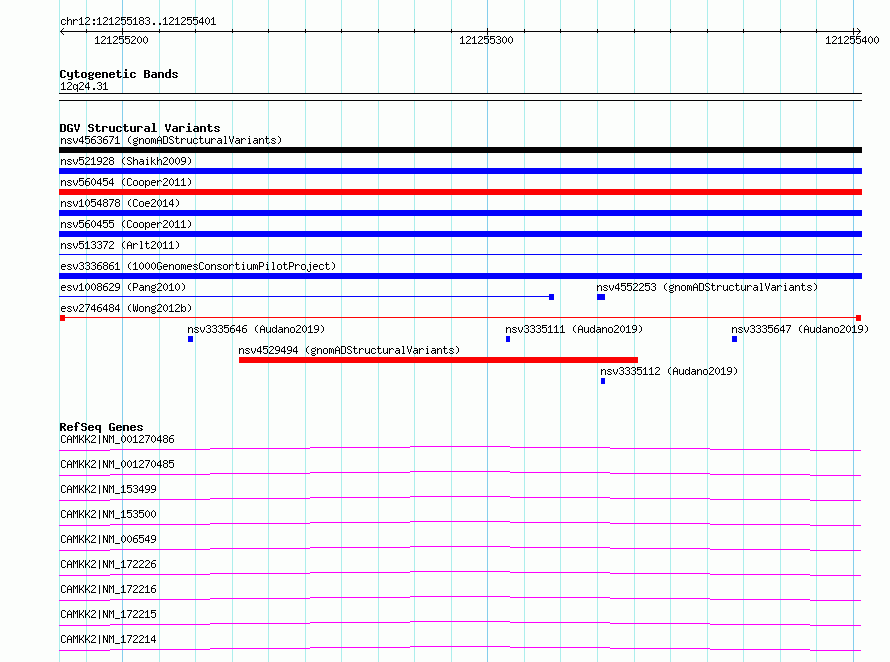Screen dimensions: 890x662
Task: Click the blue nsv3335647 marker
Action: 734,339
